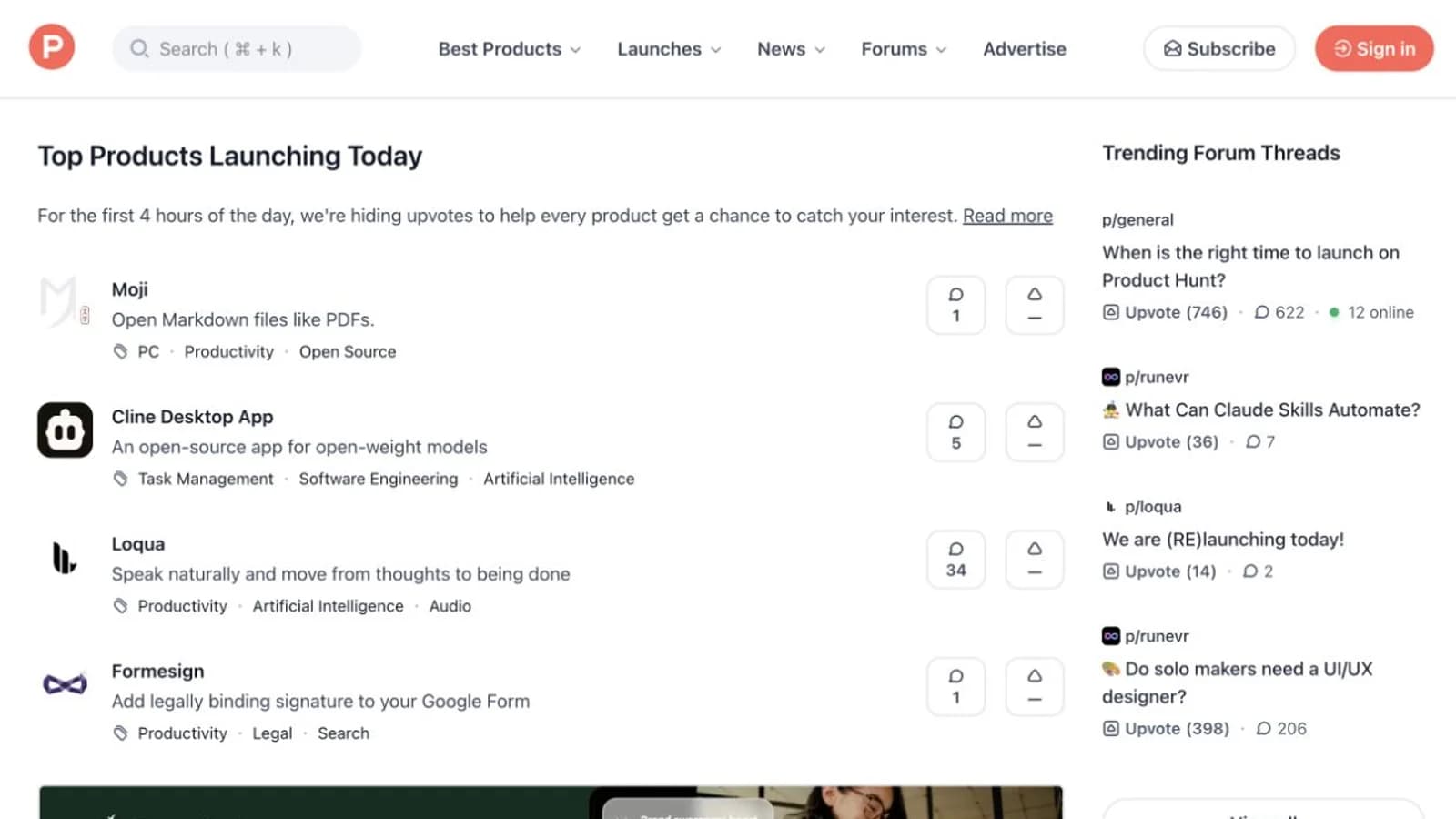Click Upvote (36) on Claude Skills thread
The image size is (1456, 819).
(1161, 441)
